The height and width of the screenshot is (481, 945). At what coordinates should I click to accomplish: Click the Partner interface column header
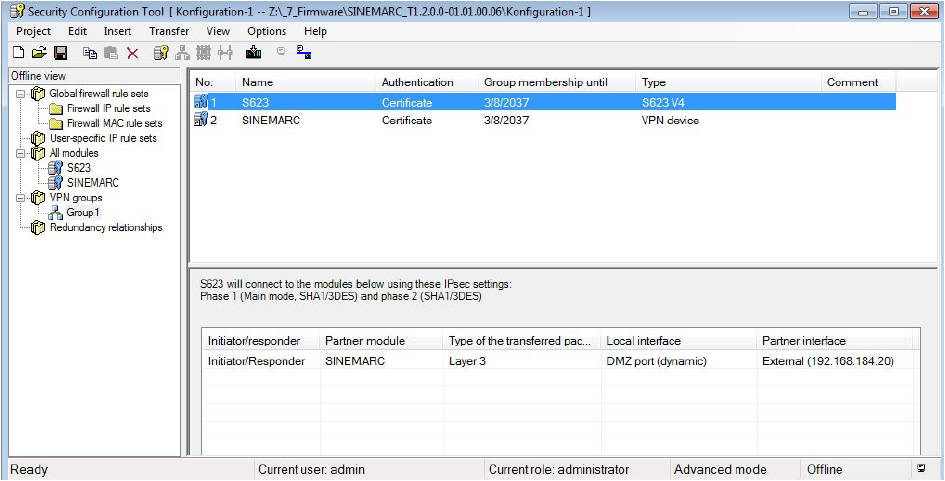click(835, 341)
